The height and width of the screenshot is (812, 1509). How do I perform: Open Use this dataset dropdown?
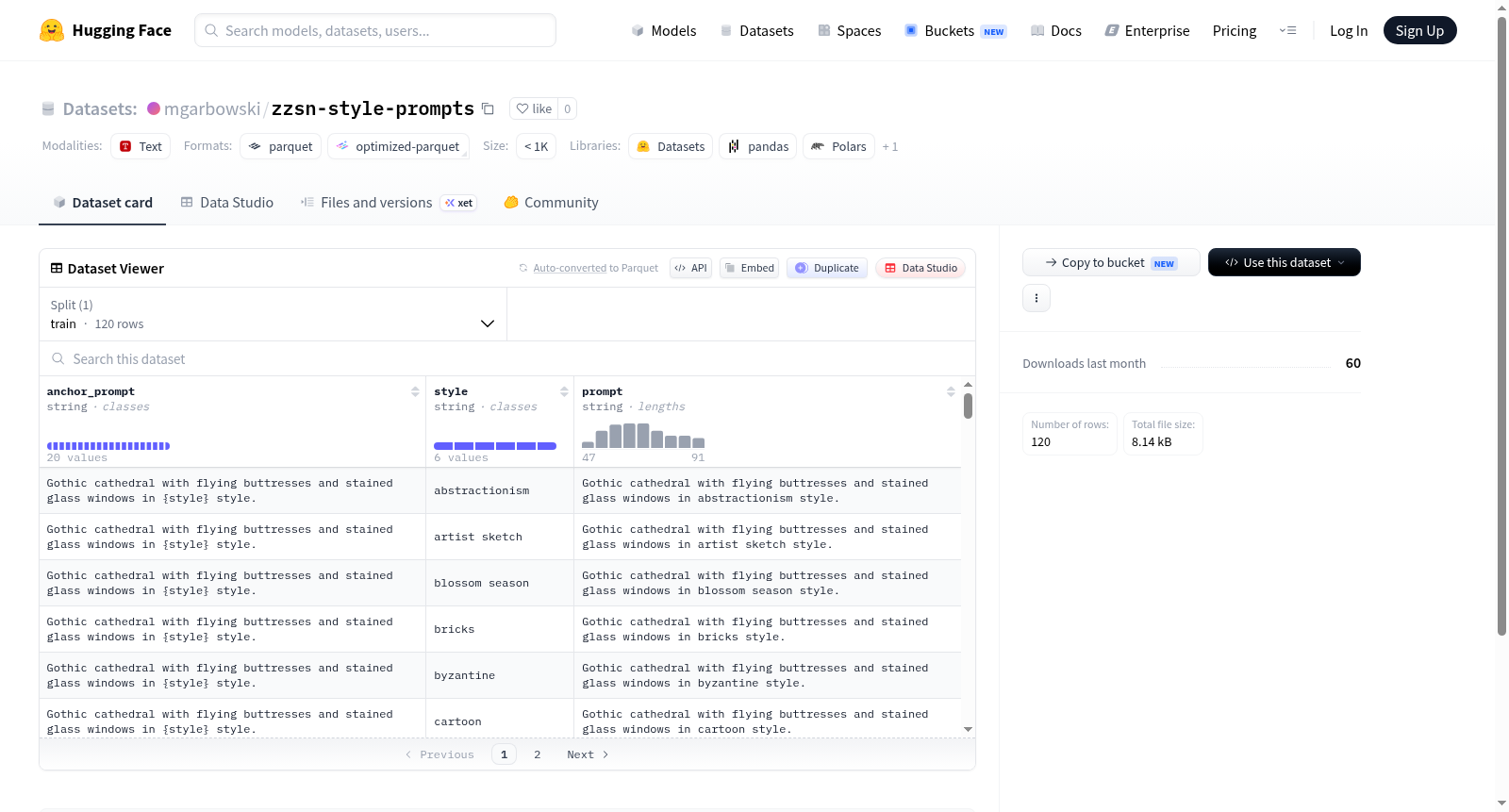[x=1285, y=262]
